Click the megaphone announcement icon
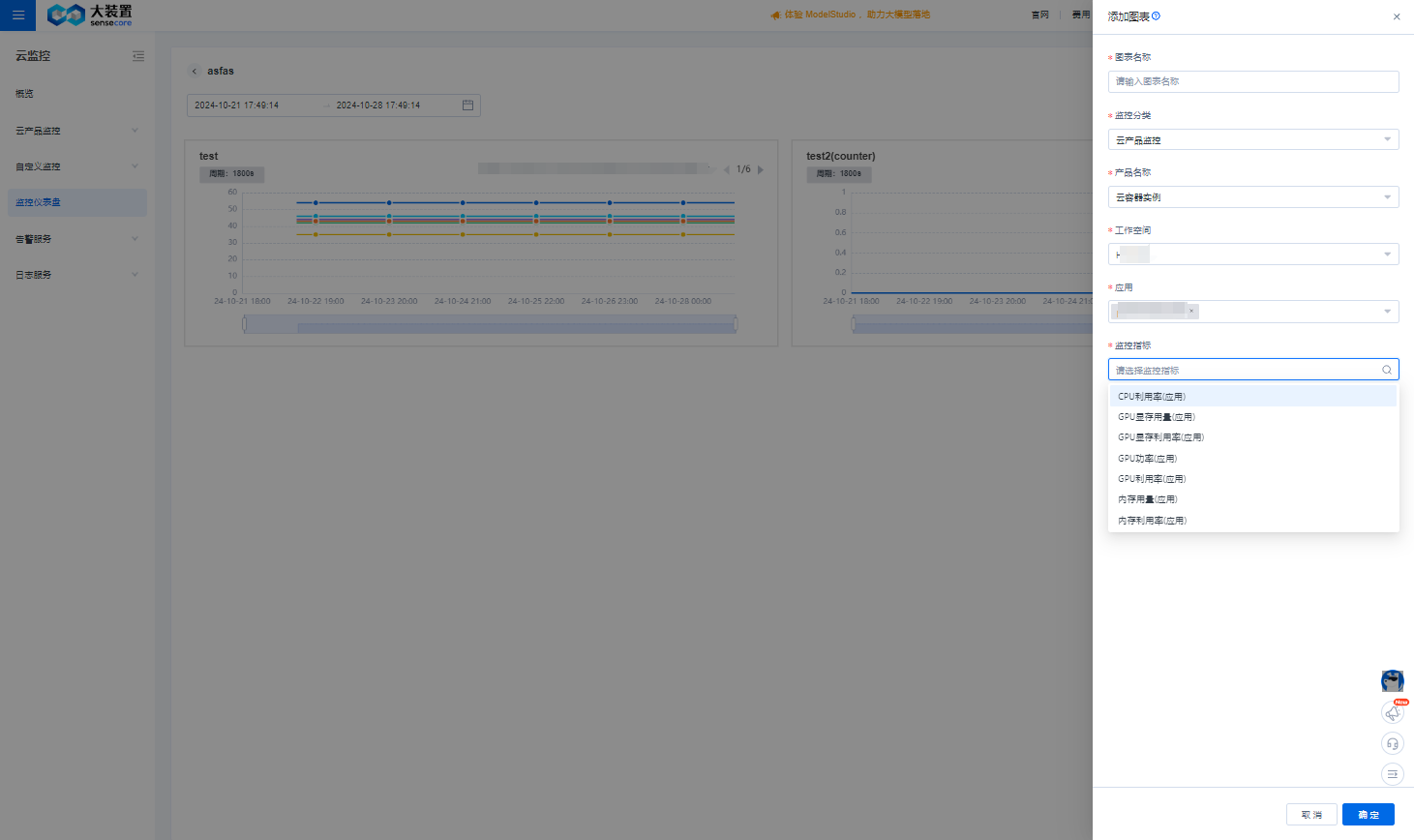This screenshot has width=1414, height=840. point(1392,713)
